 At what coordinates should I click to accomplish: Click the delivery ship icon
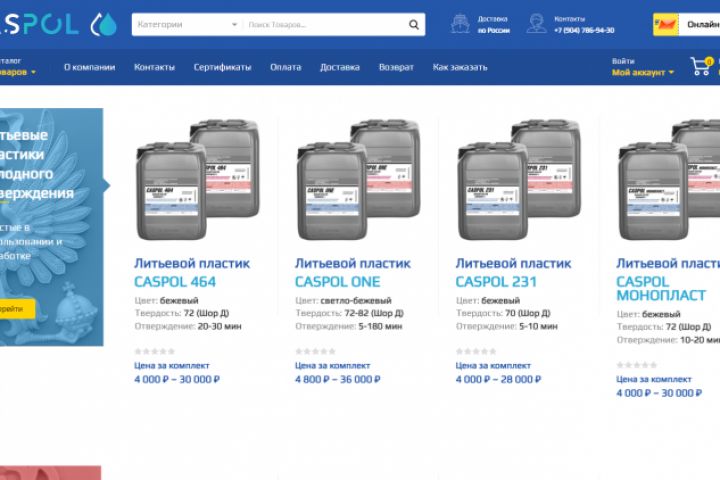[460, 24]
